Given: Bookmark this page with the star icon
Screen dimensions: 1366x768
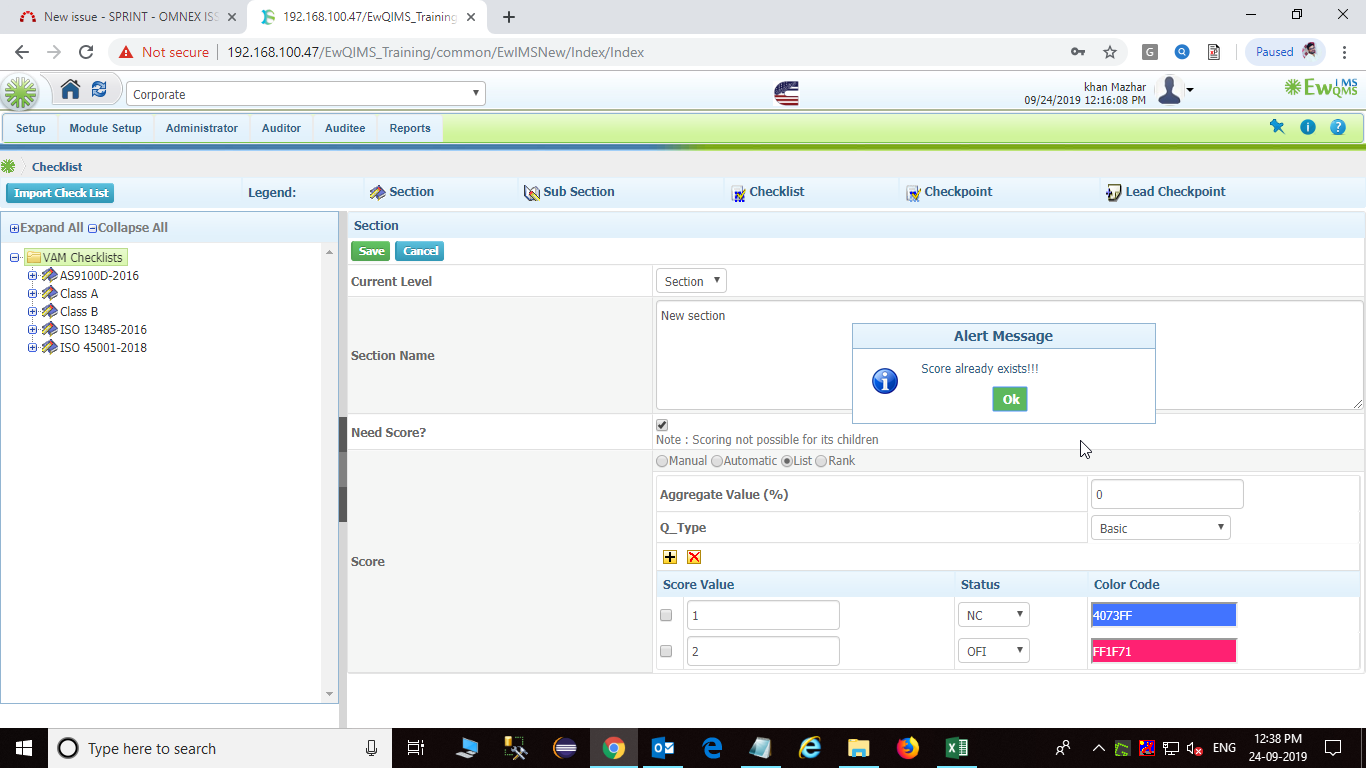Looking at the screenshot, I should (x=1110, y=52).
